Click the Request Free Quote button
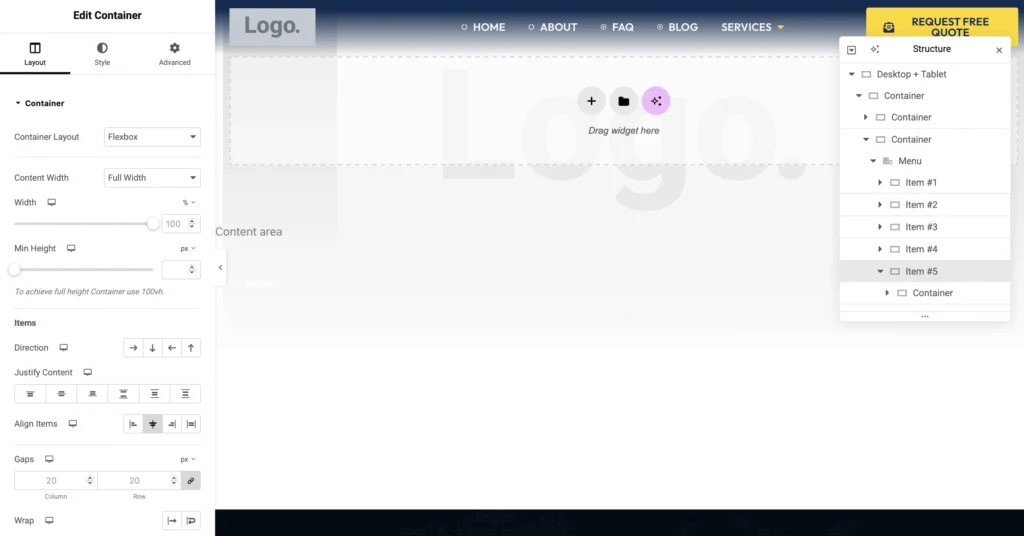The height and width of the screenshot is (536, 1024). click(940, 27)
